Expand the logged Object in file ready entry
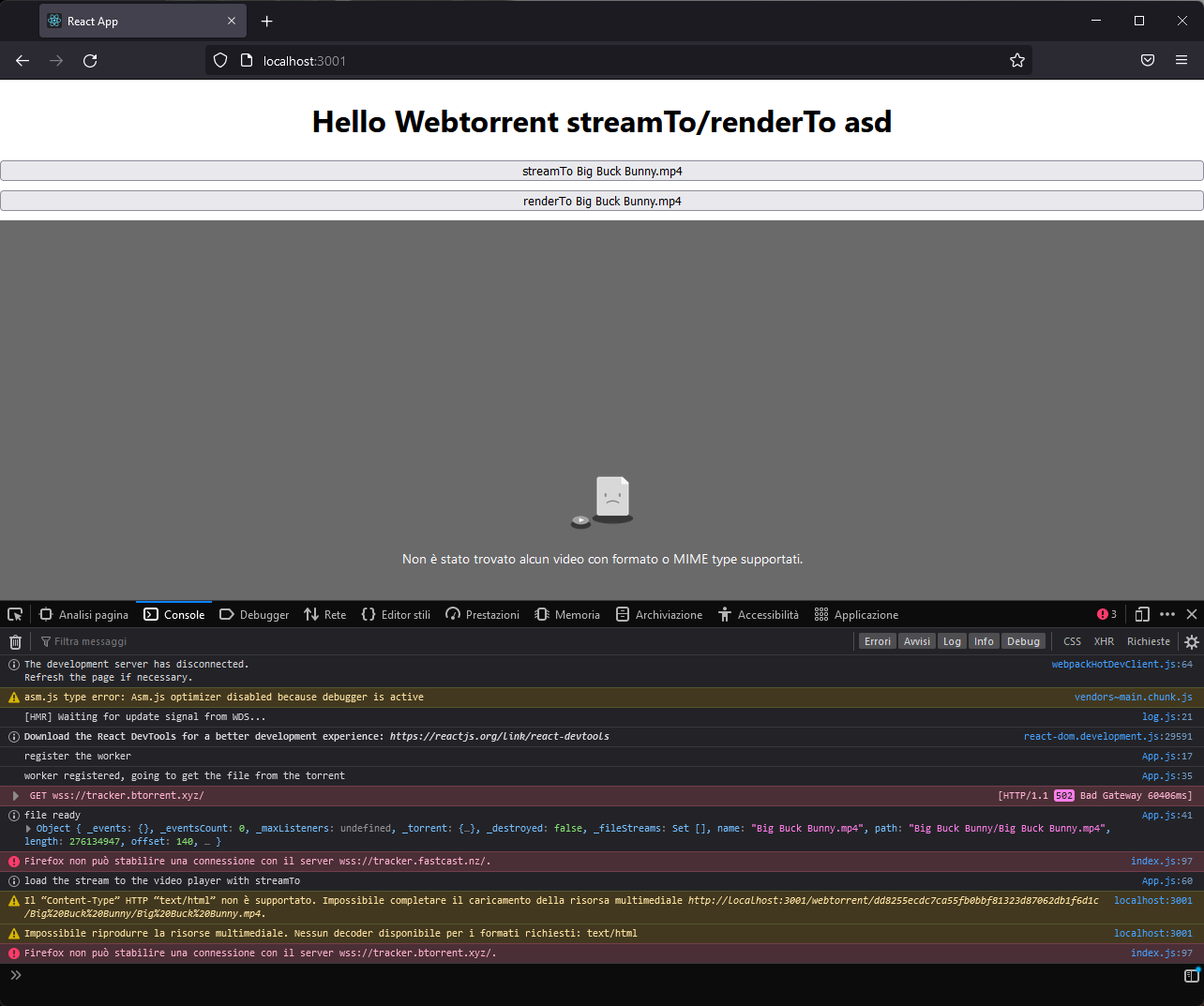Screen dimensions: 1204x1006 (x=28, y=827)
